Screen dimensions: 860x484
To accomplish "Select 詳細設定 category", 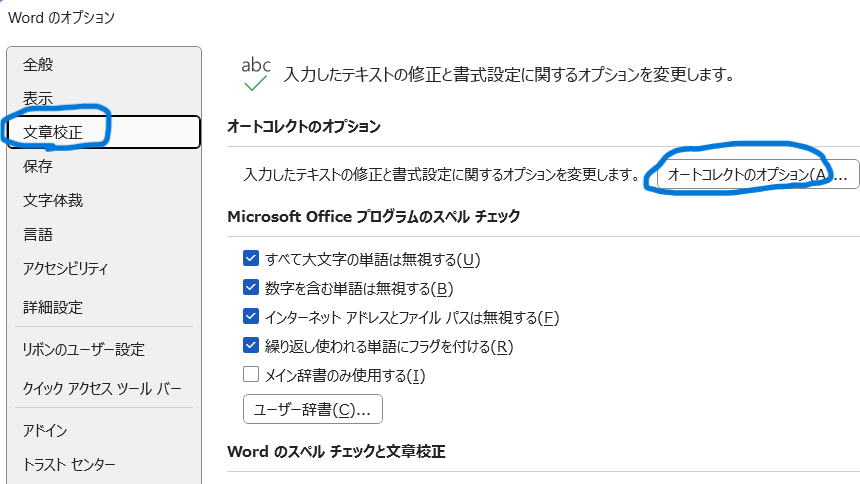I will [53, 307].
